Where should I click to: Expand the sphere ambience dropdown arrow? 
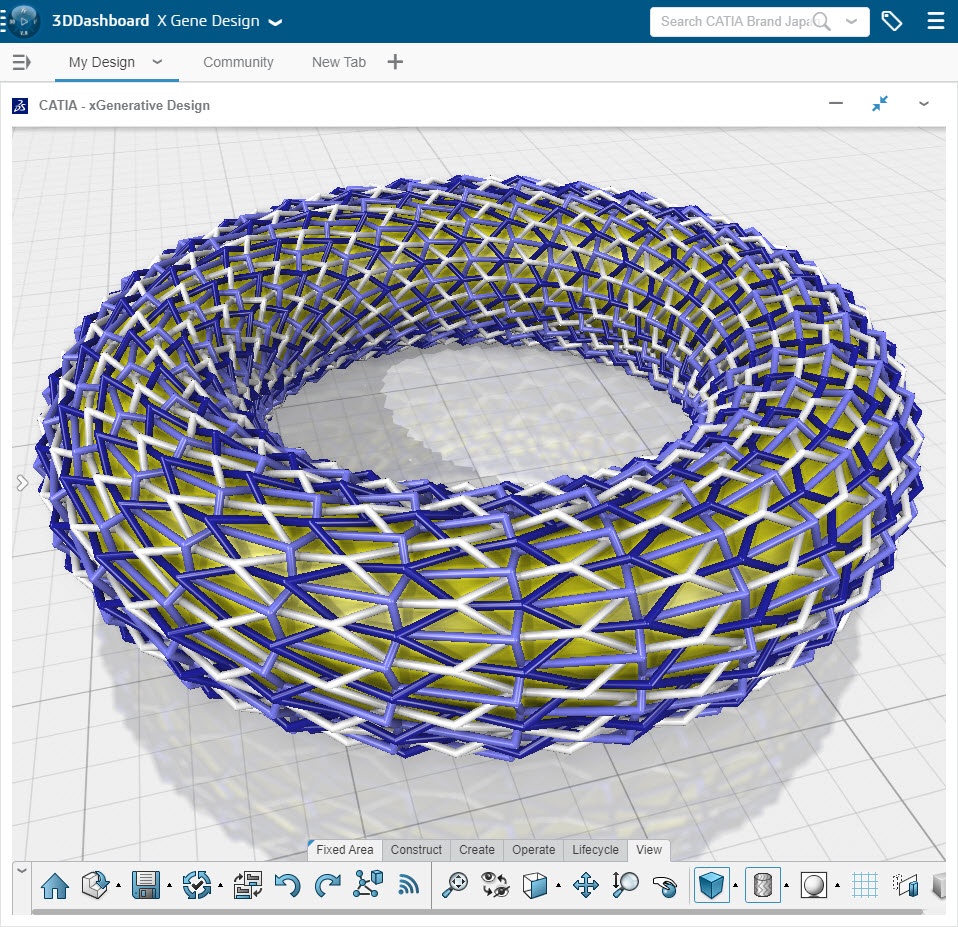tap(837, 885)
